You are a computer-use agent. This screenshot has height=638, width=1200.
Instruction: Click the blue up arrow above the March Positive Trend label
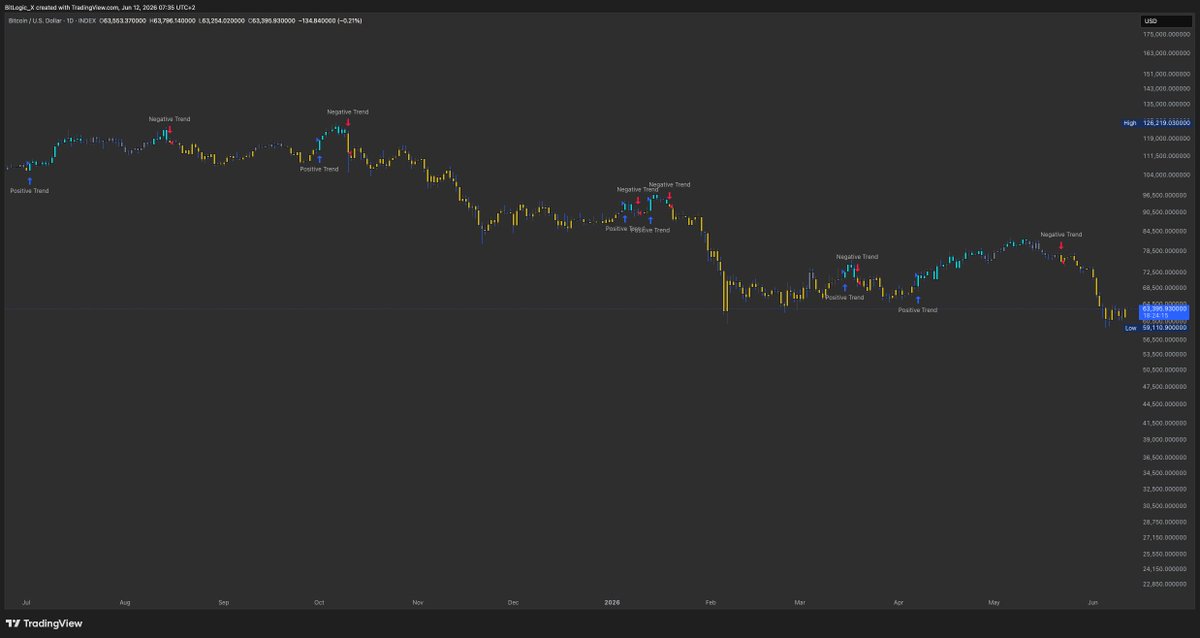click(x=844, y=287)
